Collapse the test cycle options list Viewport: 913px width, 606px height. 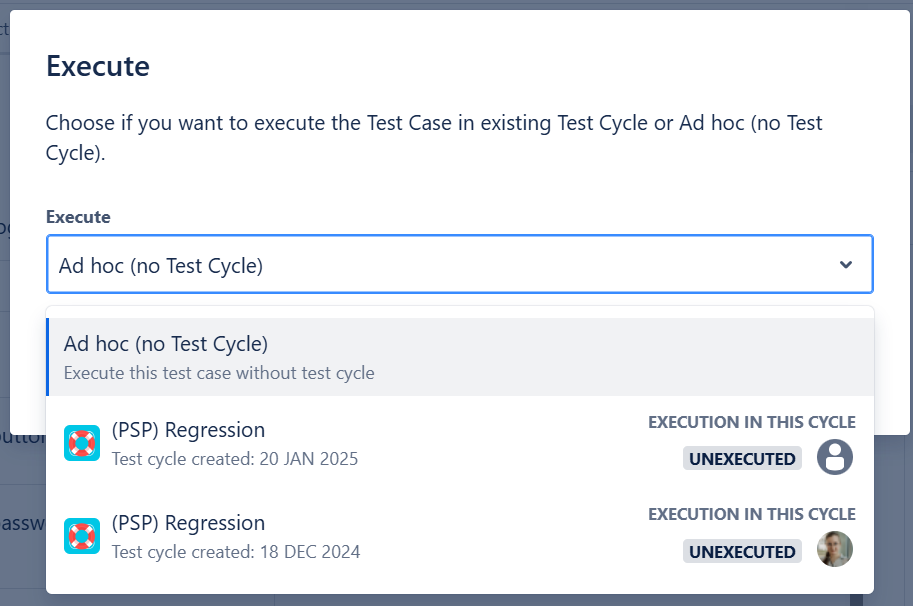point(845,264)
